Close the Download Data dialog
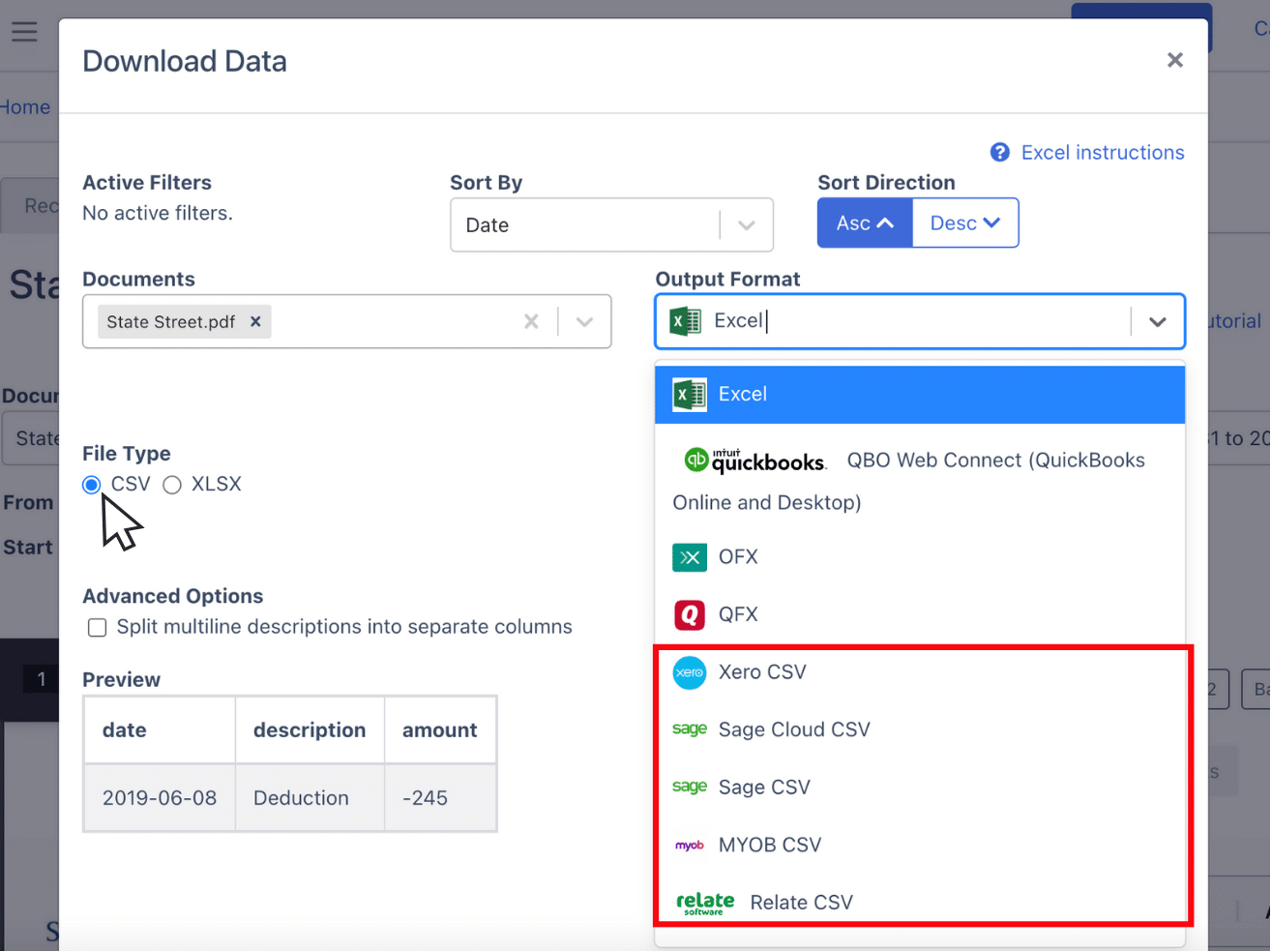 pos(1175,60)
